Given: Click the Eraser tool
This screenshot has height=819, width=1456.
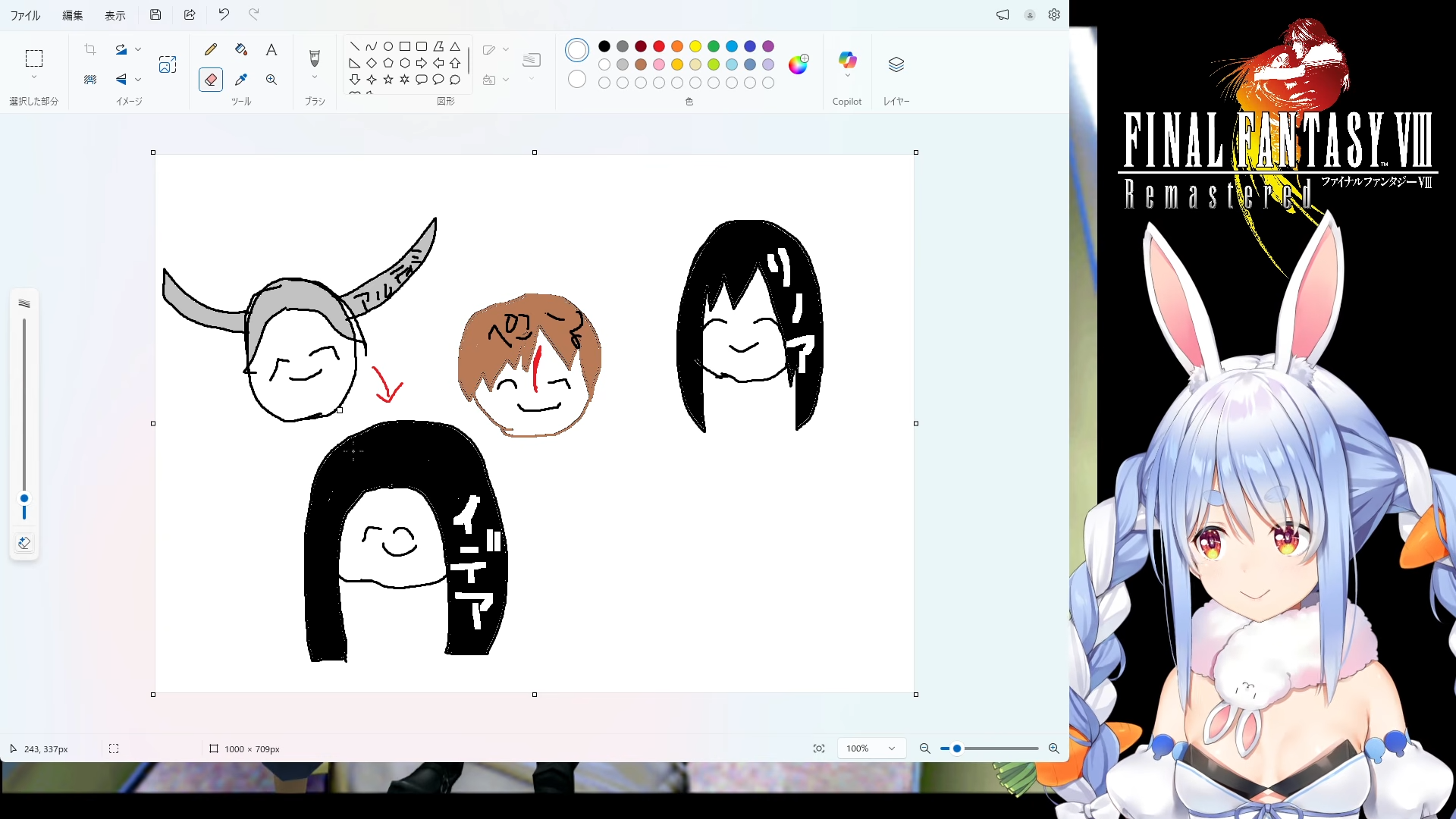Looking at the screenshot, I should click(x=211, y=80).
